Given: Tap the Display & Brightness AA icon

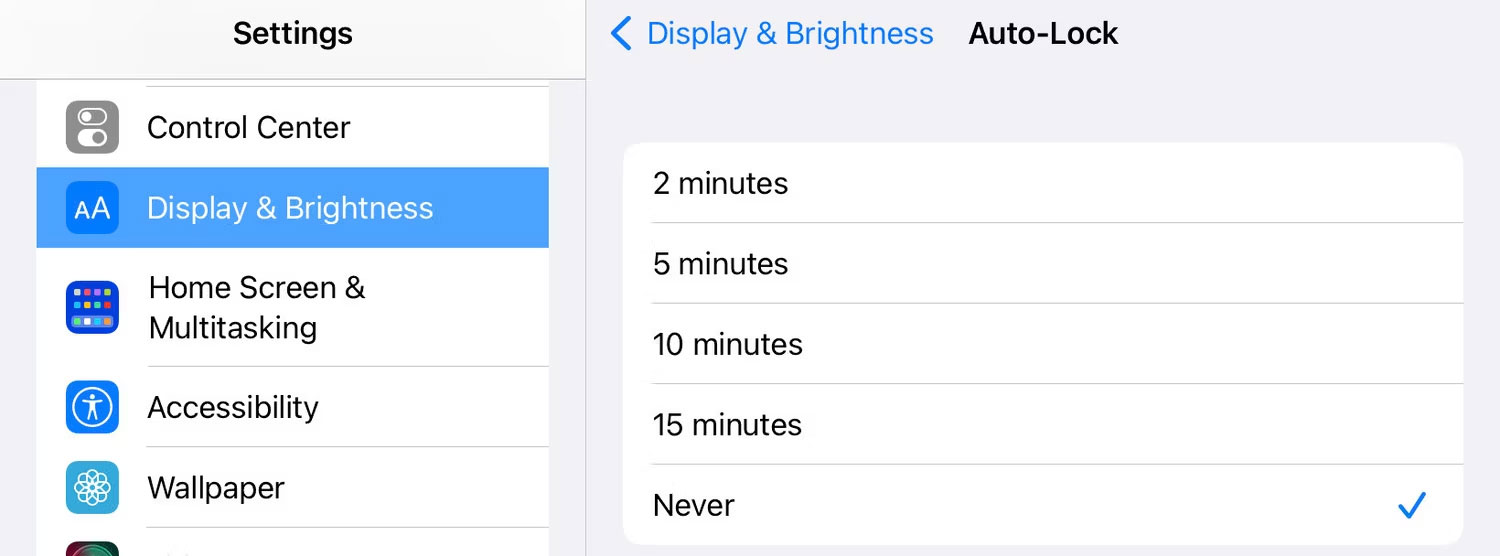Looking at the screenshot, I should tap(92, 208).
